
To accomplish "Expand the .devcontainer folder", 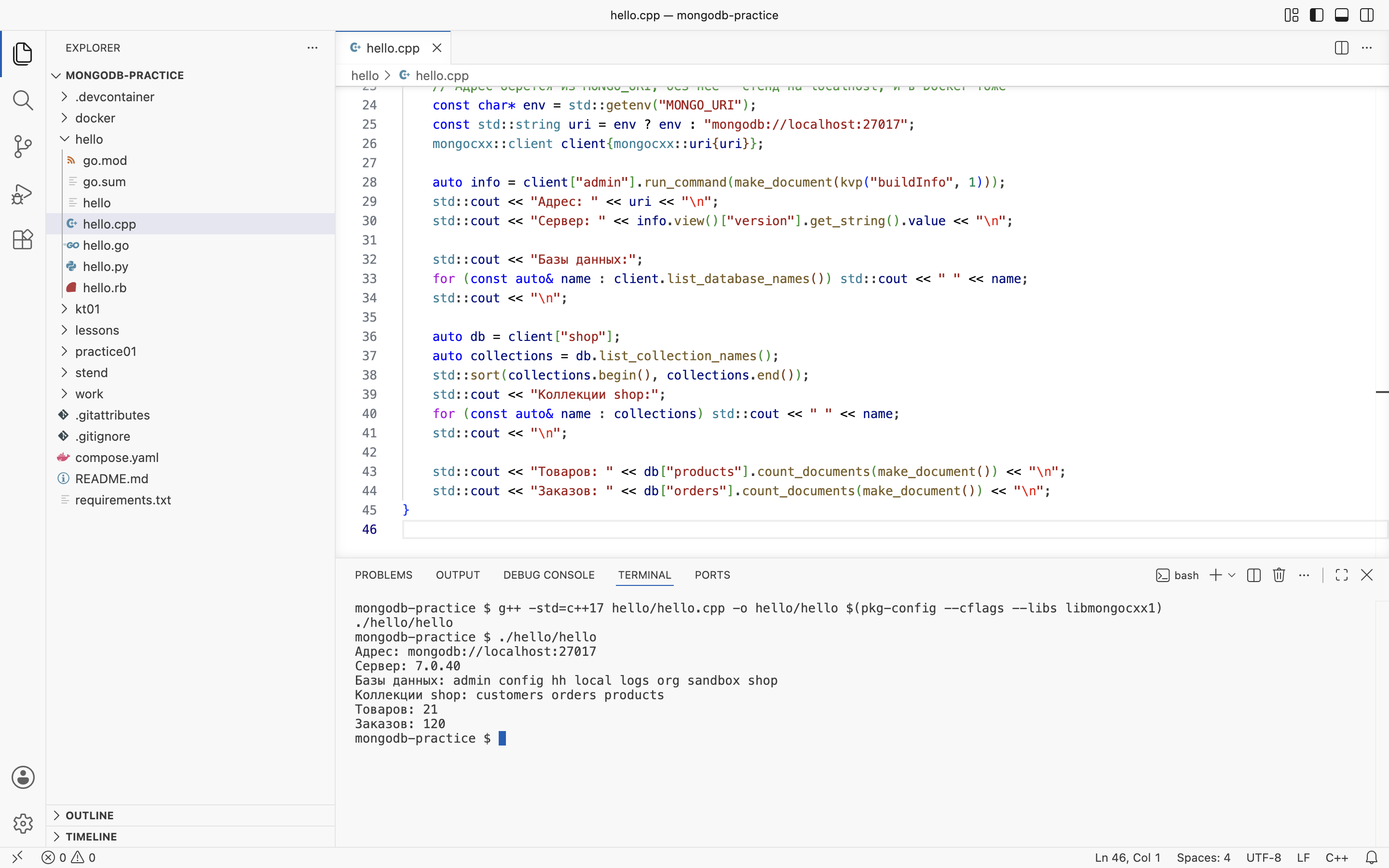I will pyautogui.click(x=191, y=96).
